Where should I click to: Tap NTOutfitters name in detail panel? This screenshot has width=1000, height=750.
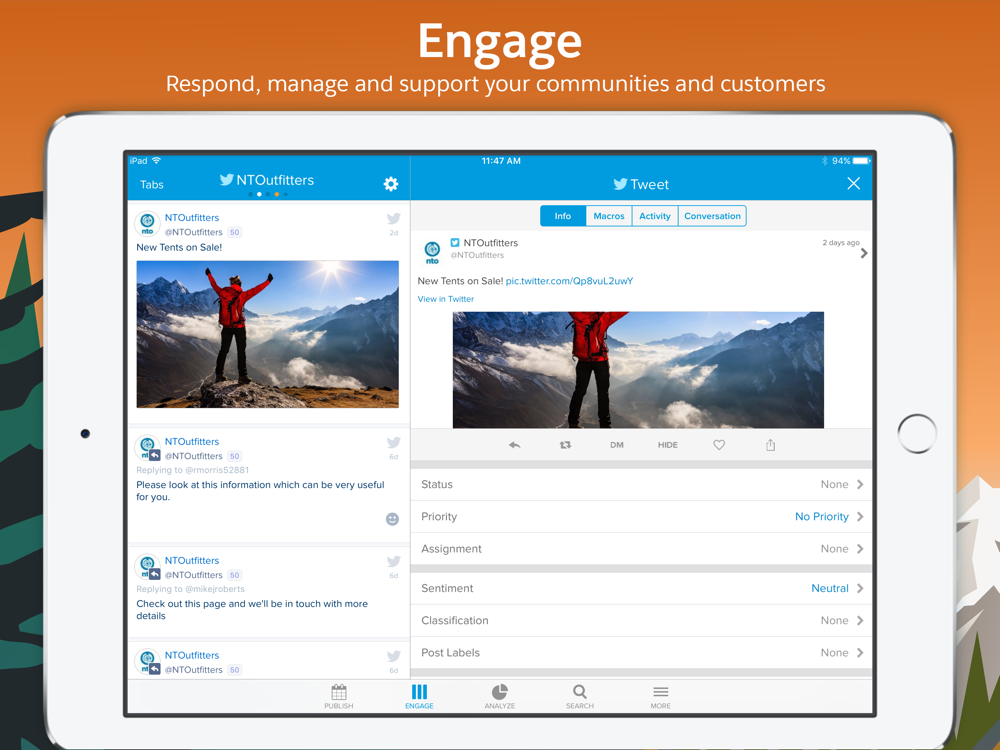(490, 243)
